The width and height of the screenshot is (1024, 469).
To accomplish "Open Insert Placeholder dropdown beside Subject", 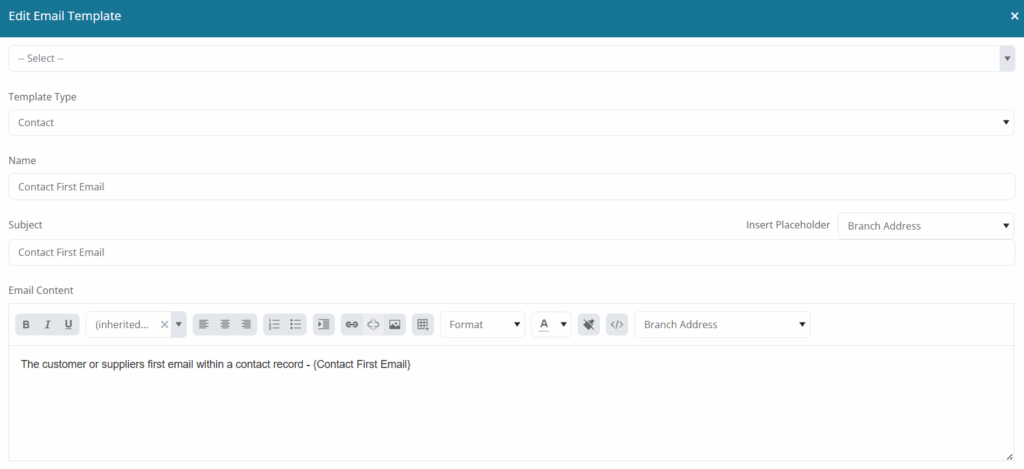I will 926,226.
